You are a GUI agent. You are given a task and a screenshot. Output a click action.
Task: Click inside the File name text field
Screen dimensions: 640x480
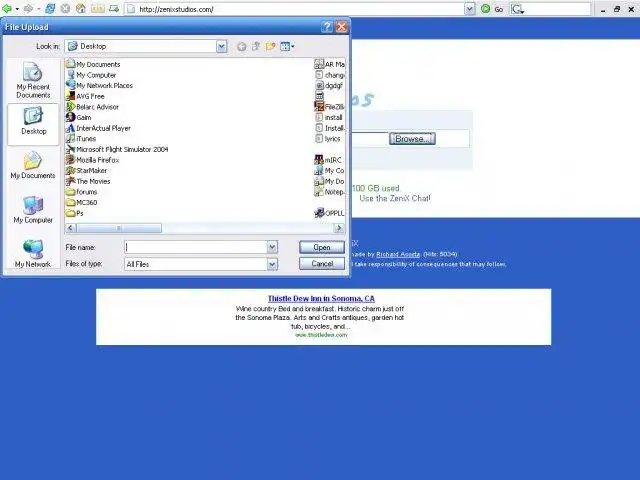pos(196,247)
